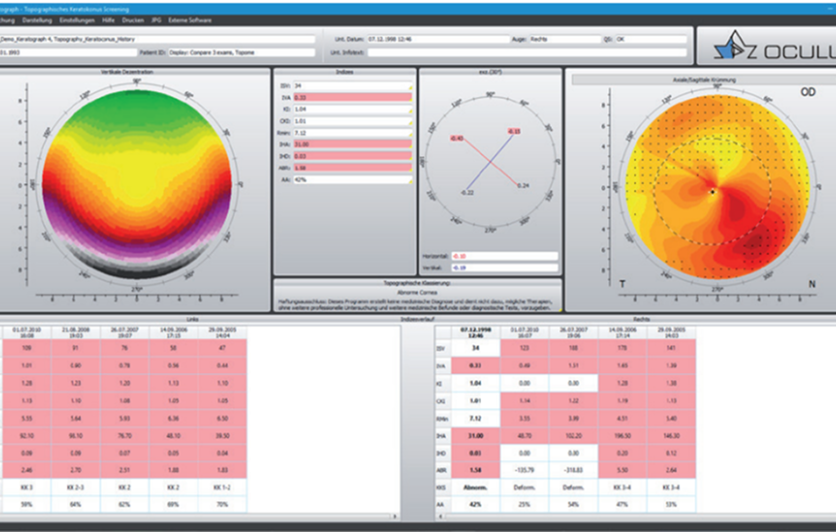Click the apex marker on the axial curvature map
The height and width of the screenshot is (532, 836).
(712, 191)
